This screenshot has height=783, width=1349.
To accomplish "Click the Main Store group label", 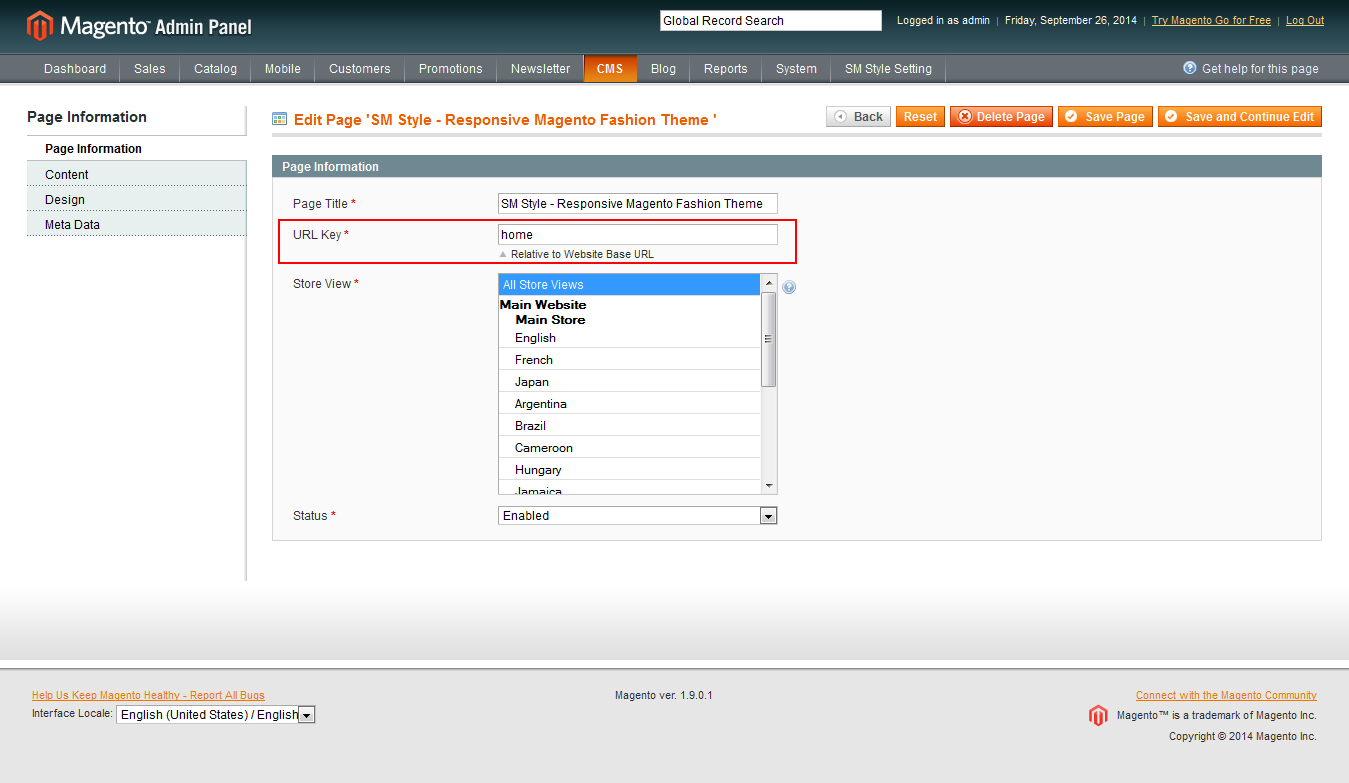I will point(550,320).
